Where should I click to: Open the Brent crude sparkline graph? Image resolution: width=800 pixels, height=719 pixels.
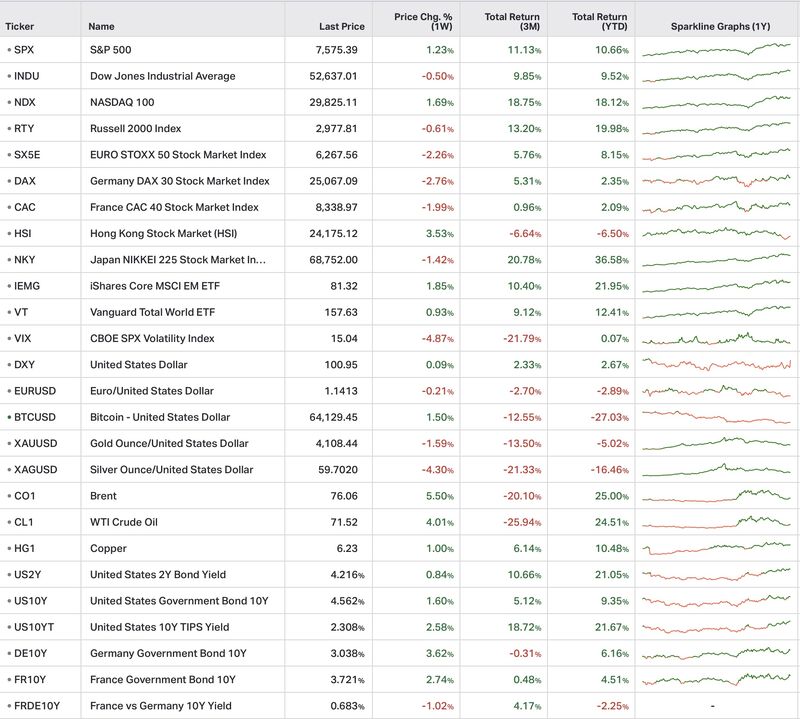[x=716, y=496]
